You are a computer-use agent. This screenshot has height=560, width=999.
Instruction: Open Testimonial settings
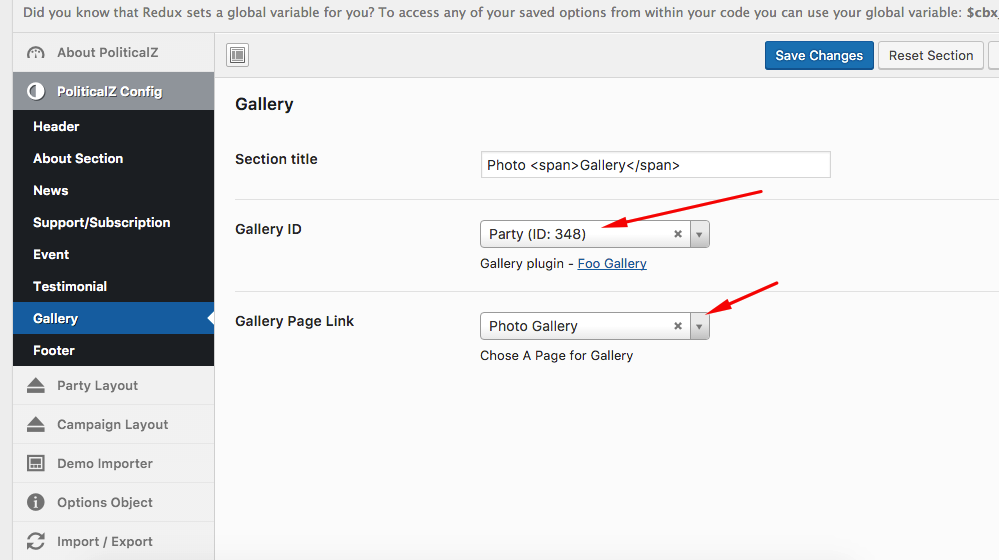113,286
